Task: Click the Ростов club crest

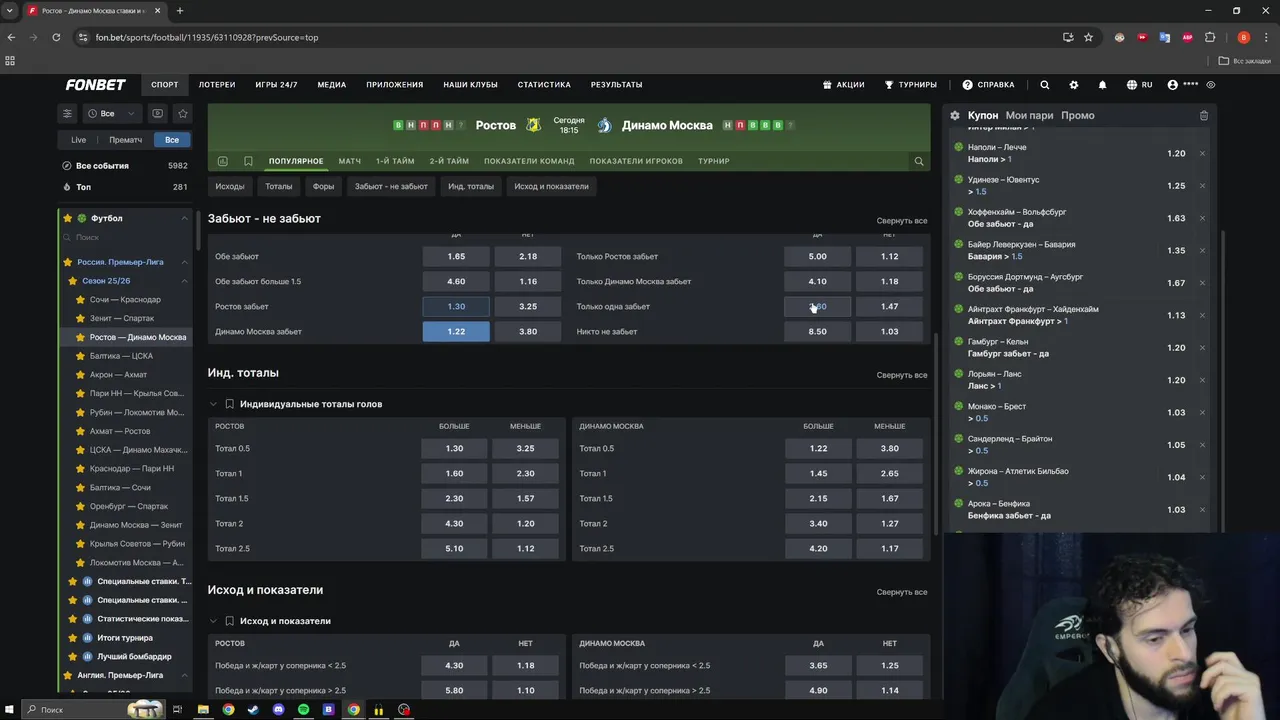Action: 533,125
